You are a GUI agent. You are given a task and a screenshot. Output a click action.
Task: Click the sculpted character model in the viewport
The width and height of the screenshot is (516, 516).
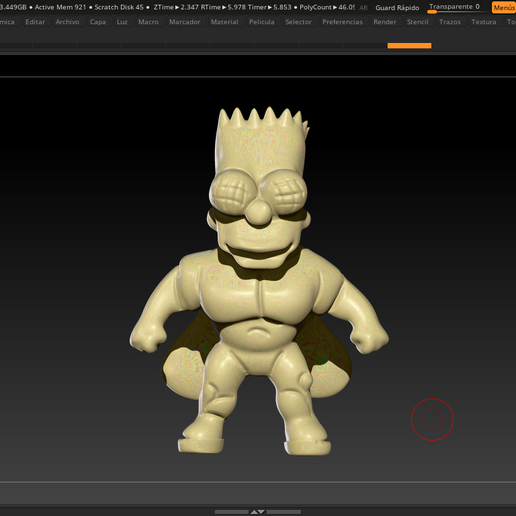tap(259, 282)
